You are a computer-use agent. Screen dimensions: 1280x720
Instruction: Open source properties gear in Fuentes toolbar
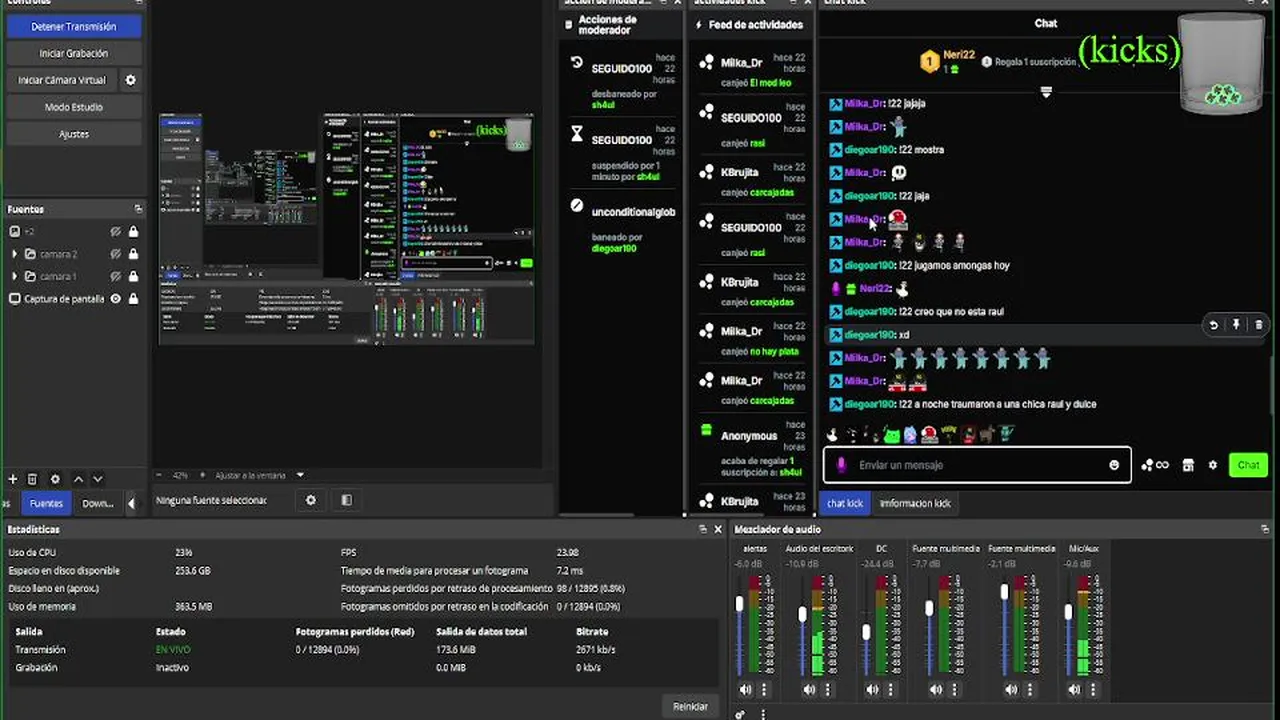(55, 479)
